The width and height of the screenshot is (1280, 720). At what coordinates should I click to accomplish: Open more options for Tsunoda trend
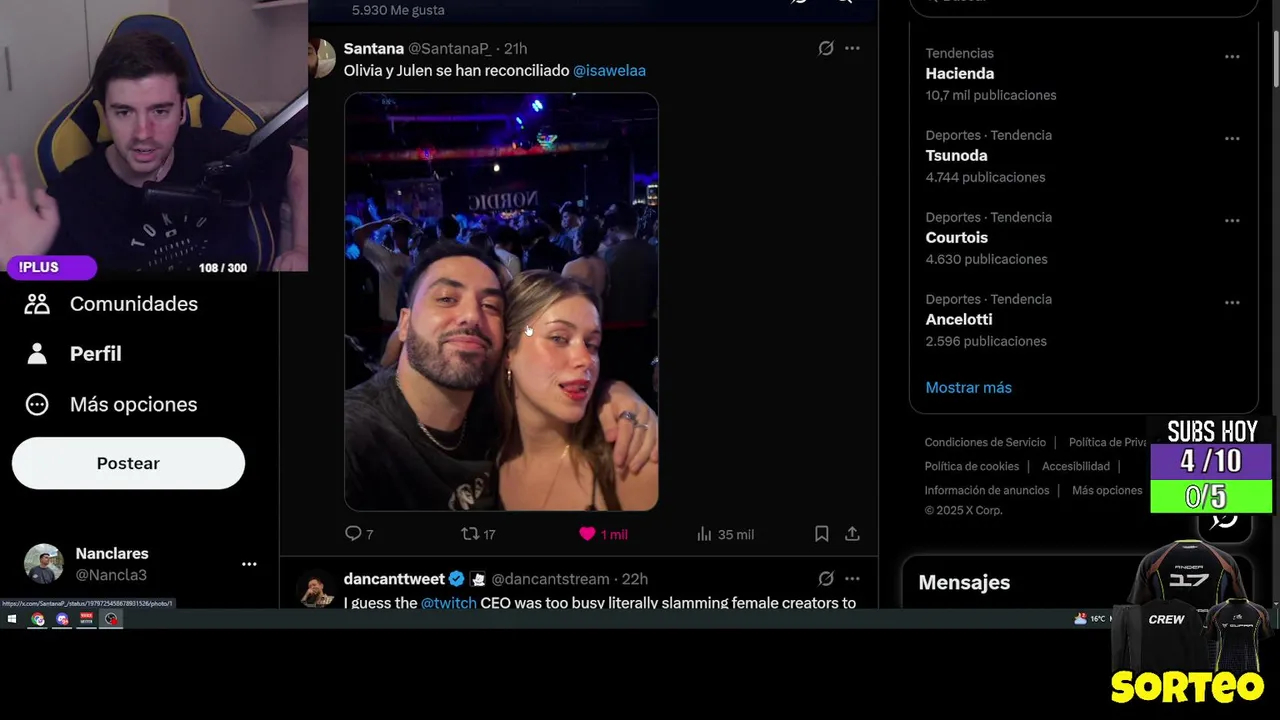click(x=1232, y=139)
